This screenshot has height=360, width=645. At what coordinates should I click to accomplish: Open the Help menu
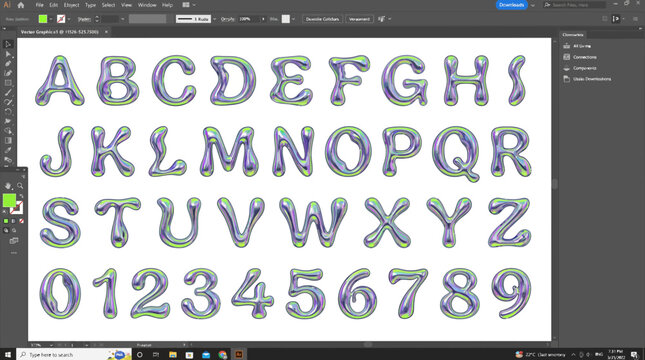click(x=167, y=5)
